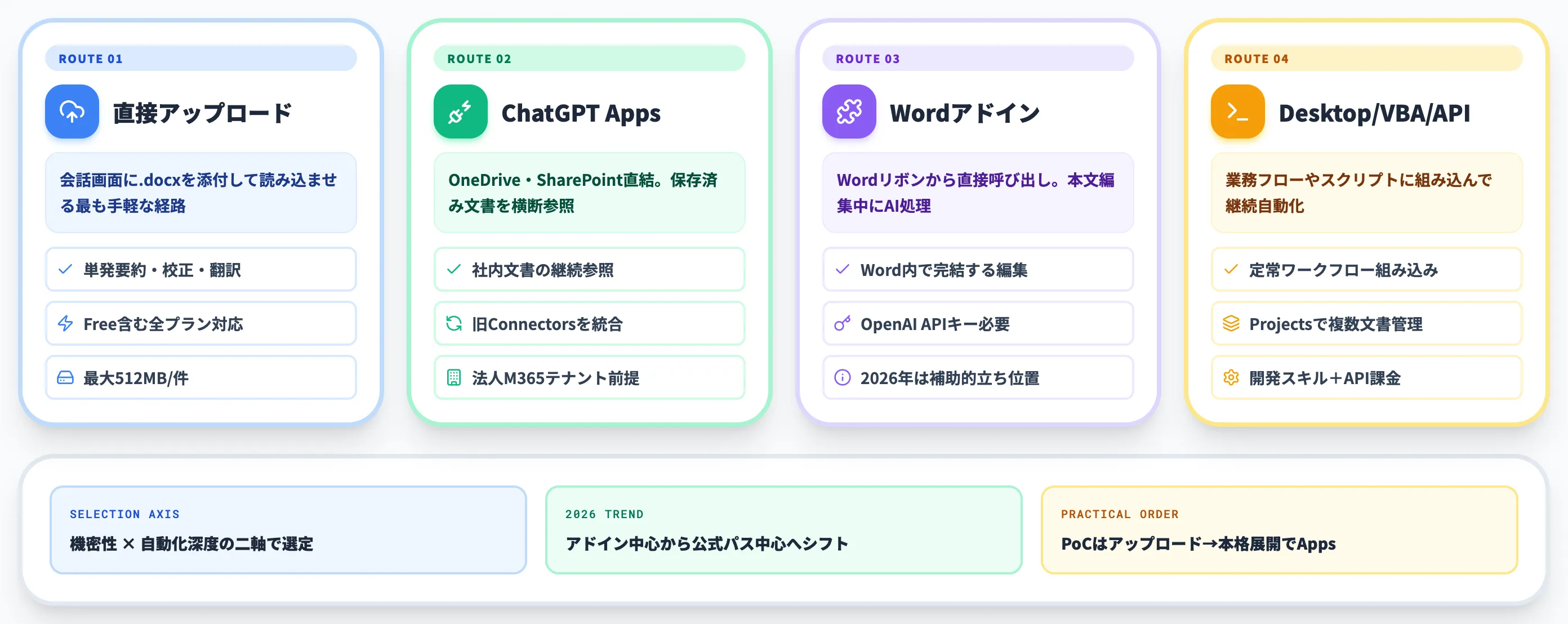This screenshot has height=624, width=1568.
Task: Click the 直接アップロード heading
Action: [203, 113]
